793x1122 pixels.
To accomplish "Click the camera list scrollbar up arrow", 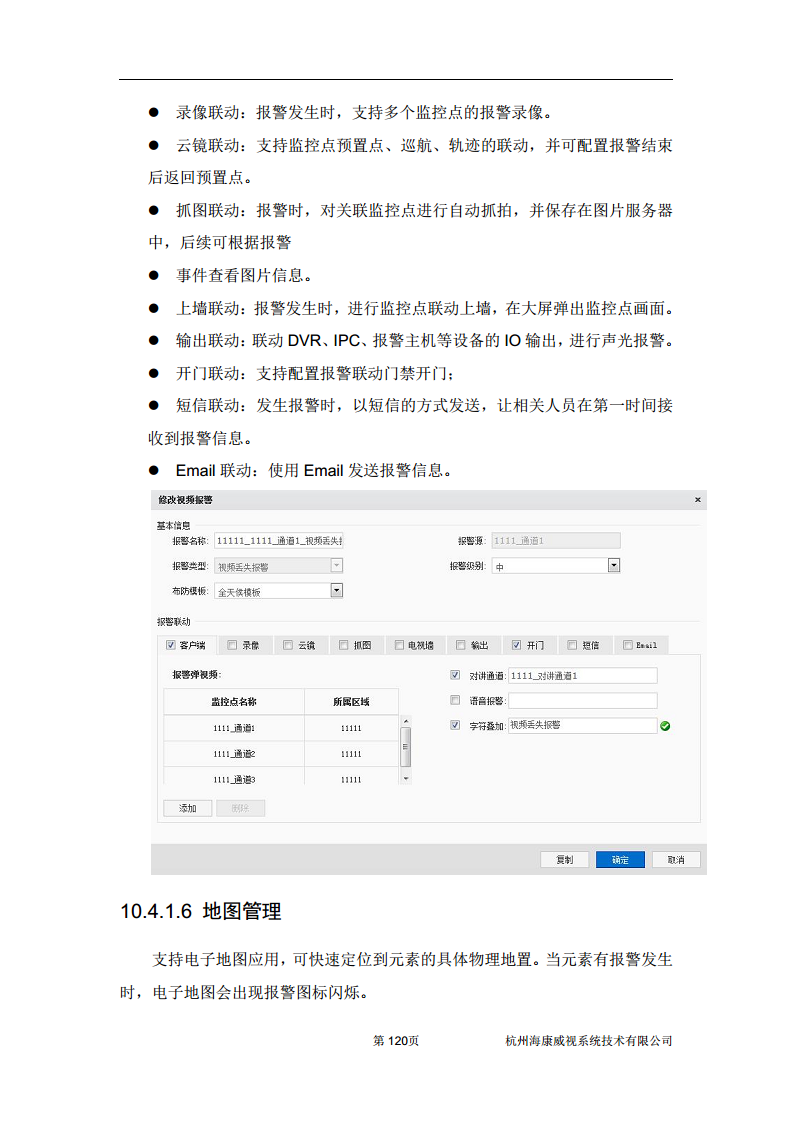I will pos(406,721).
